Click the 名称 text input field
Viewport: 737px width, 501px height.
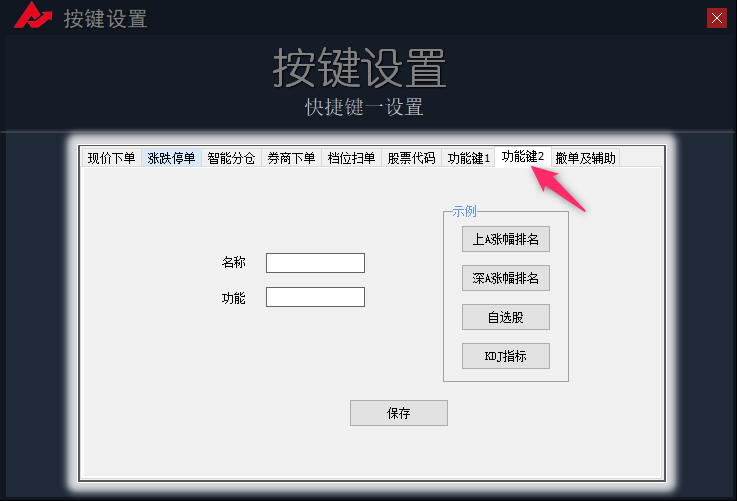click(x=315, y=263)
